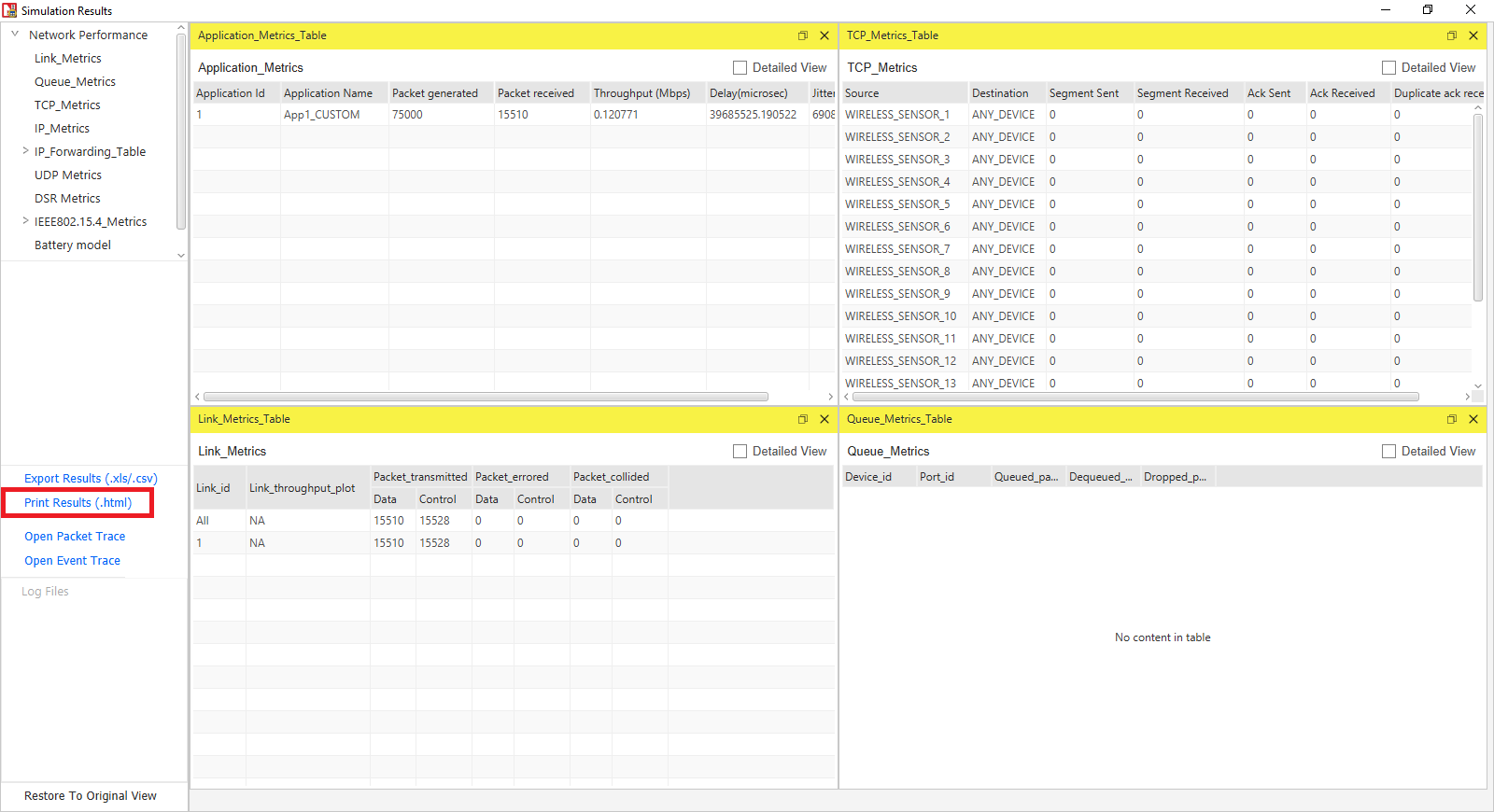
Task: Click down arrow of tree panel scrollbar
Action: point(181,255)
